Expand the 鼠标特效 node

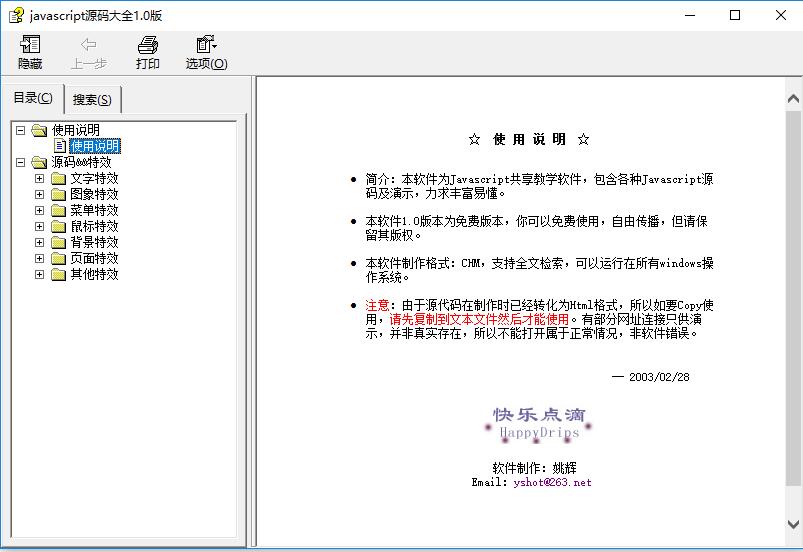pos(39,226)
